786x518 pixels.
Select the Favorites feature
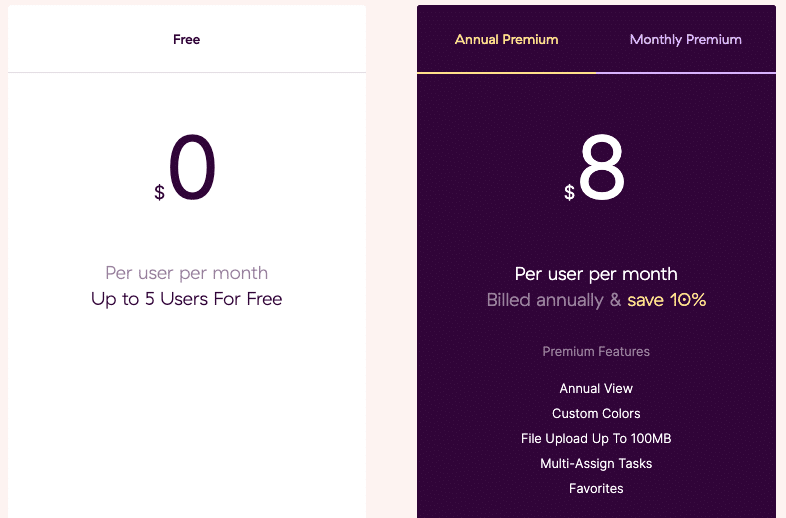click(x=596, y=489)
